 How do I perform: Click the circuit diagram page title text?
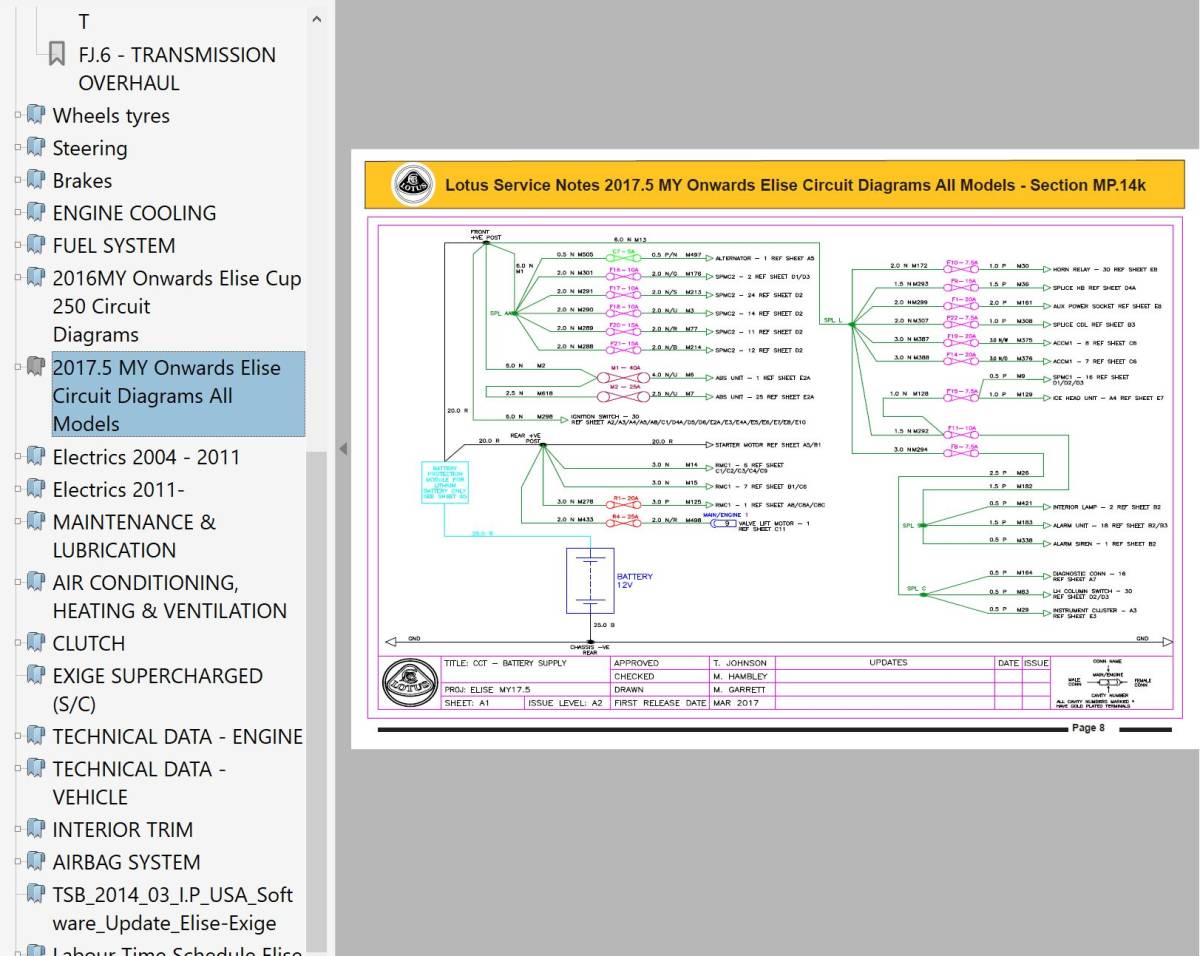[795, 185]
